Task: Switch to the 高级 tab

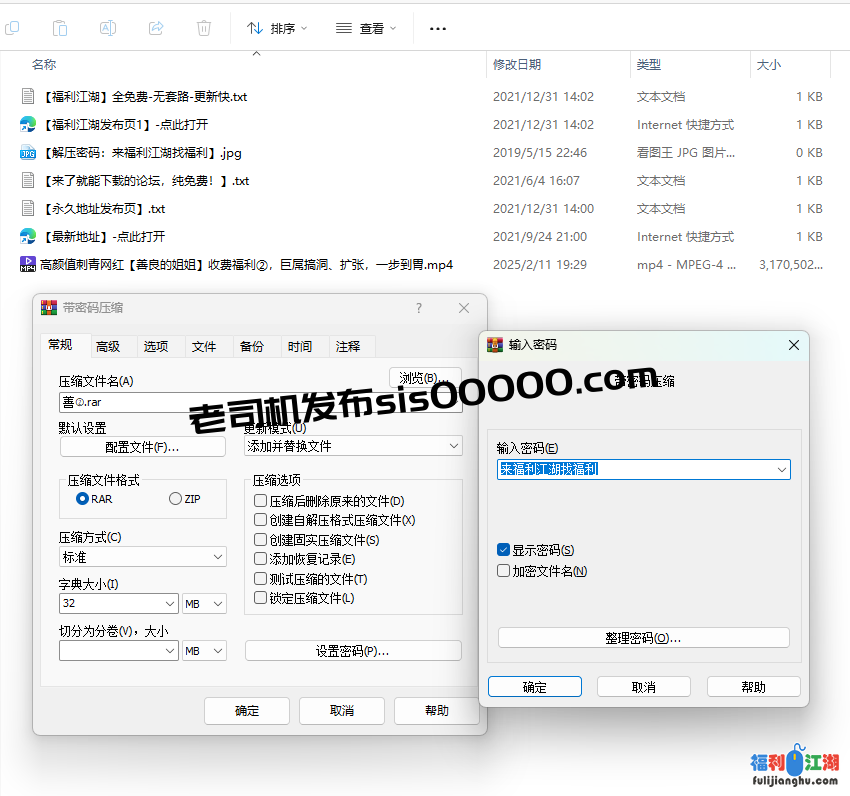Action: click(x=108, y=346)
